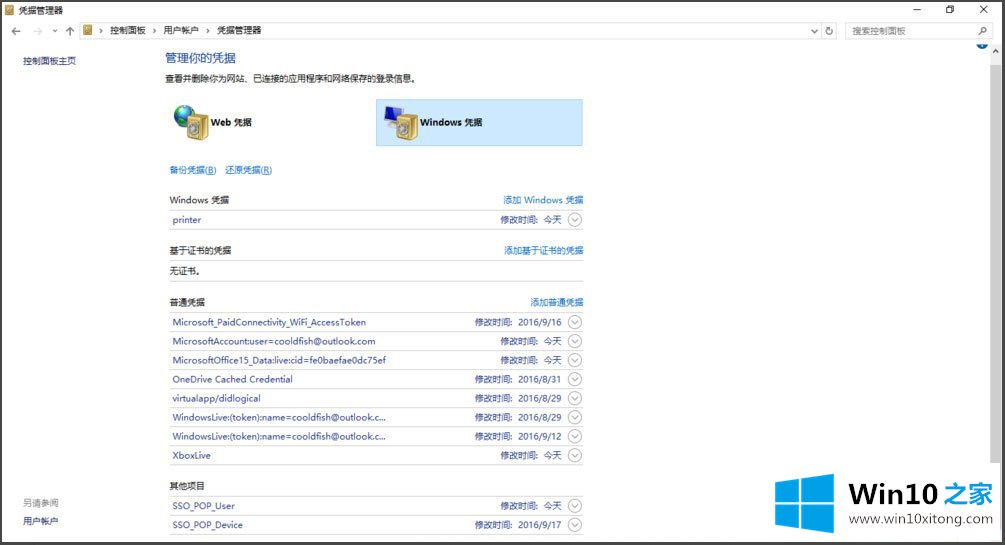Expand WindowsLive token chevron dated 2016/8/29

575,417
